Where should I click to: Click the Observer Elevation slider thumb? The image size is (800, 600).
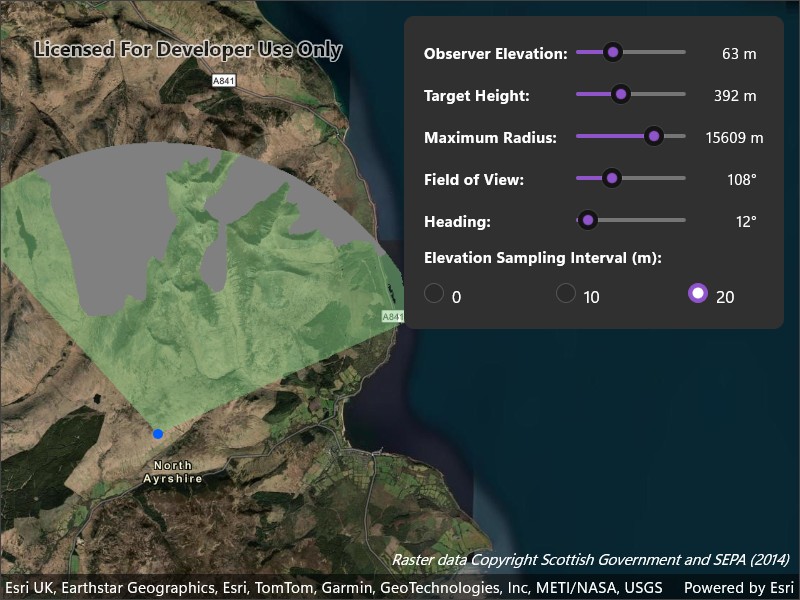[613, 52]
